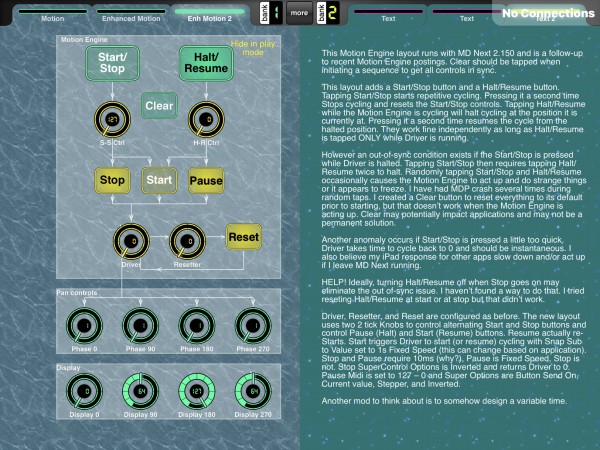Image resolution: width=600 pixels, height=450 pixels.
Task: Select the Phase 0 knob
Action: (84, 326)
